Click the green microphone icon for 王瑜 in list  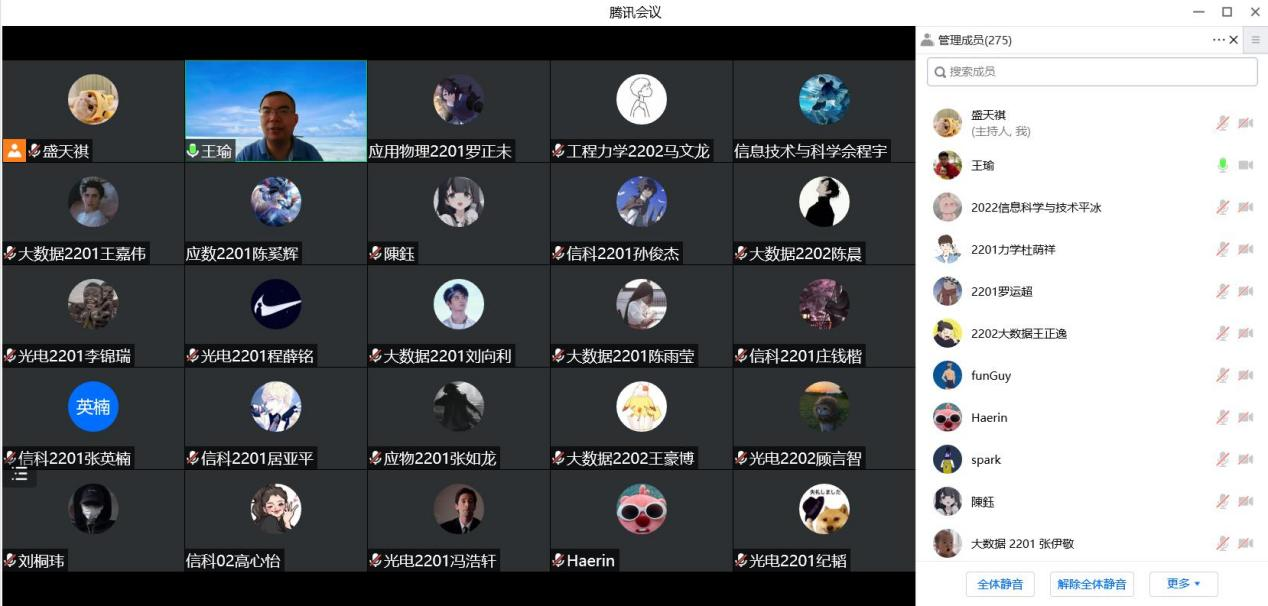tap(1222, 165)
